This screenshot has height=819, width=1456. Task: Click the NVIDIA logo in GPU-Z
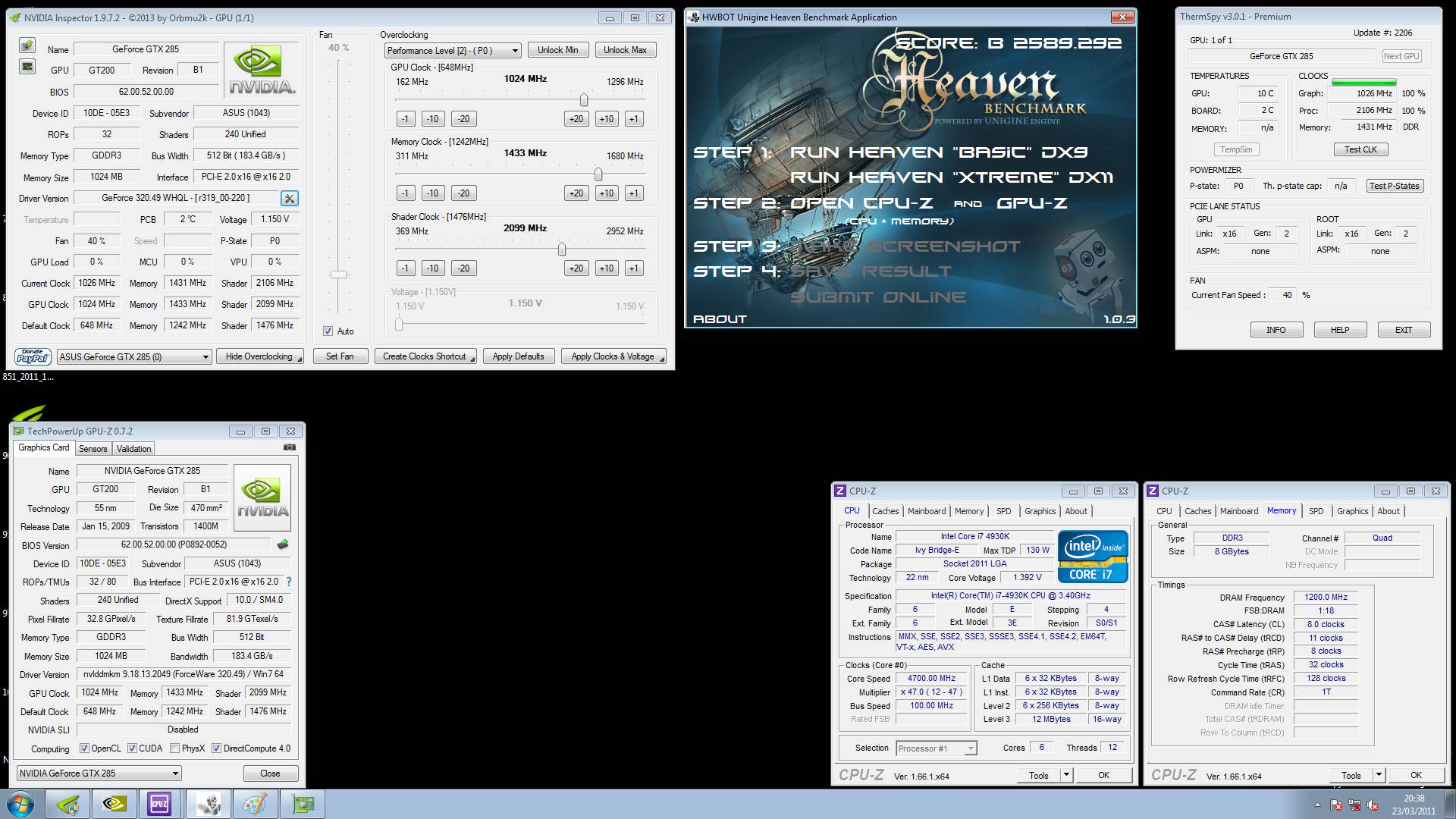click(x=262, y=497)
